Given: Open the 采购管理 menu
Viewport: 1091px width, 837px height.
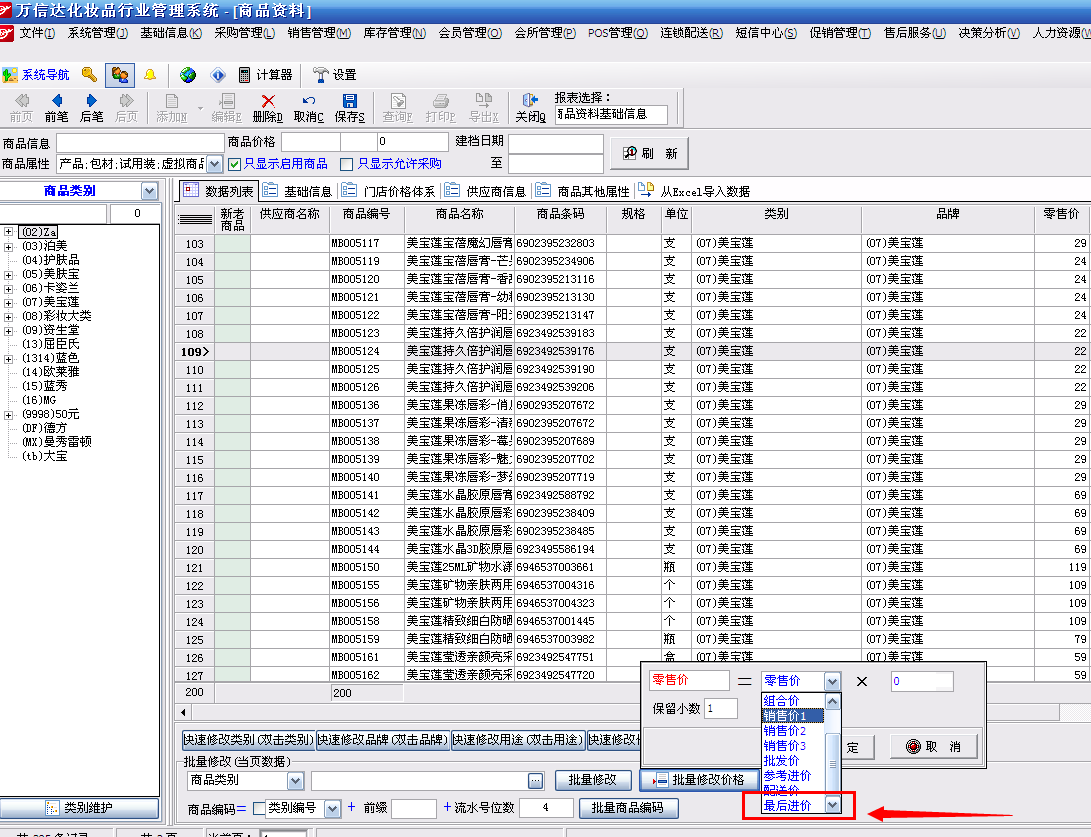Looking at the screenshot, I should coord(244,33).
